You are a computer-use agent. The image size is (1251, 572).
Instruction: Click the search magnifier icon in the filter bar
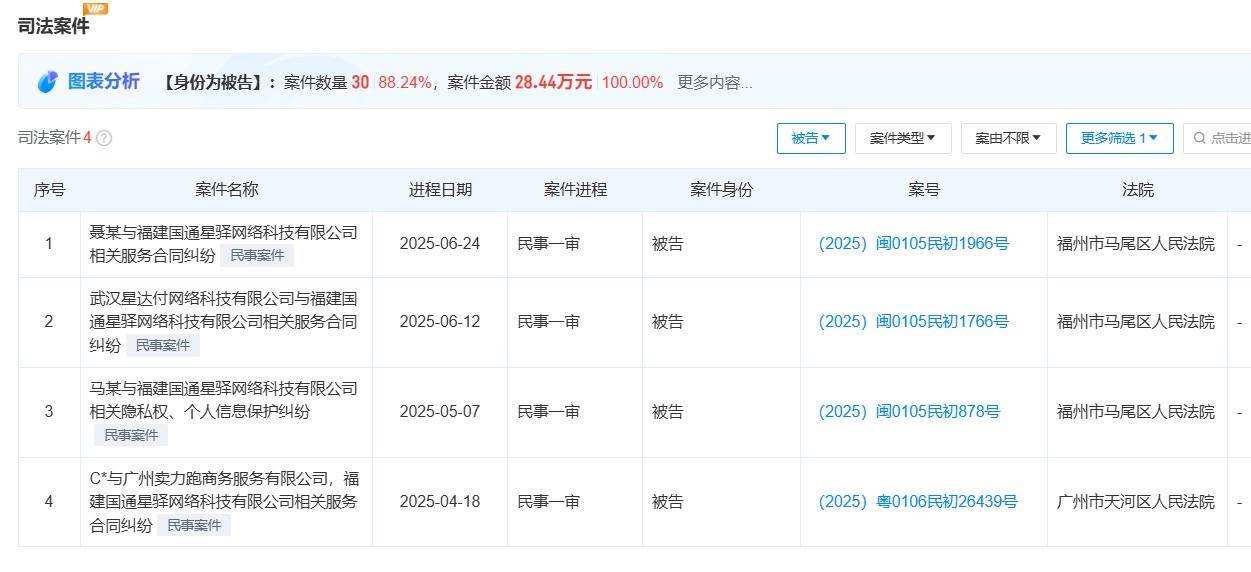pos(1198,138)
